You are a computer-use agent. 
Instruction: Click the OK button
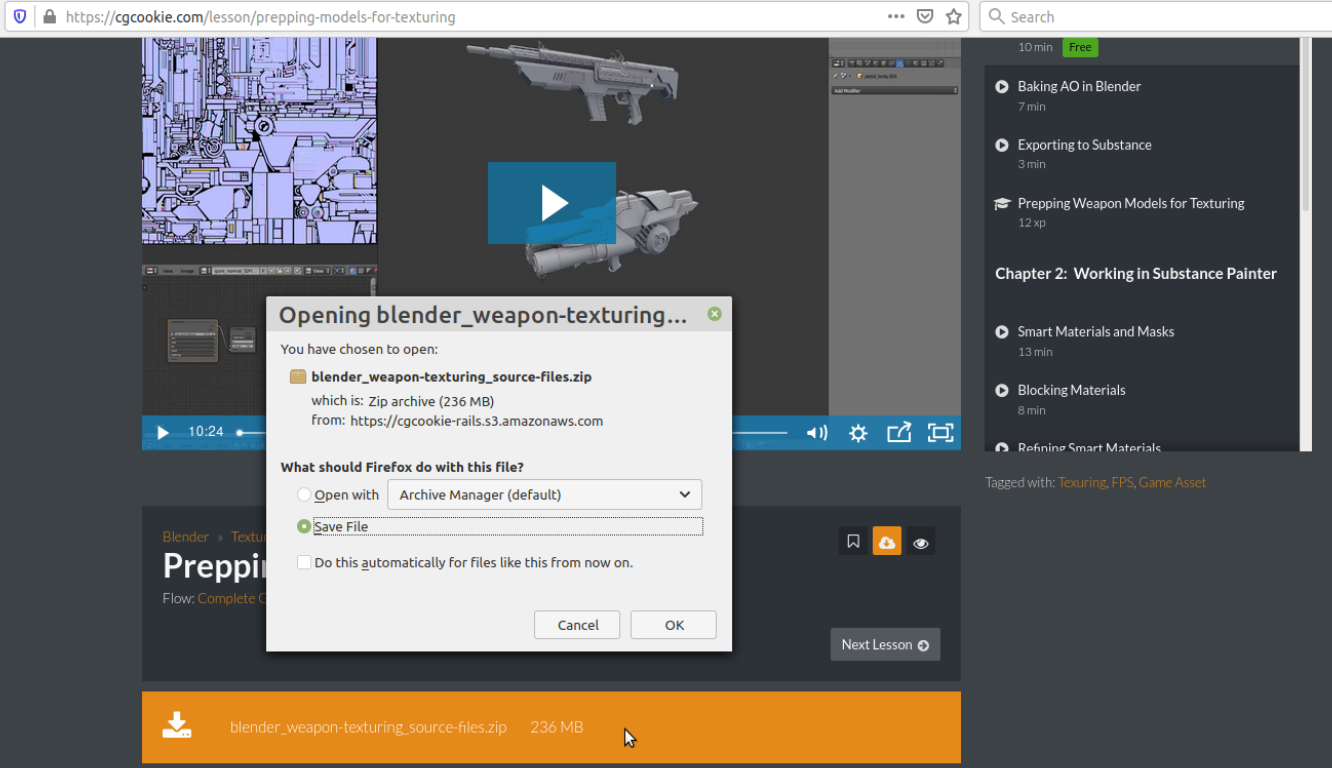coord(674,625)
